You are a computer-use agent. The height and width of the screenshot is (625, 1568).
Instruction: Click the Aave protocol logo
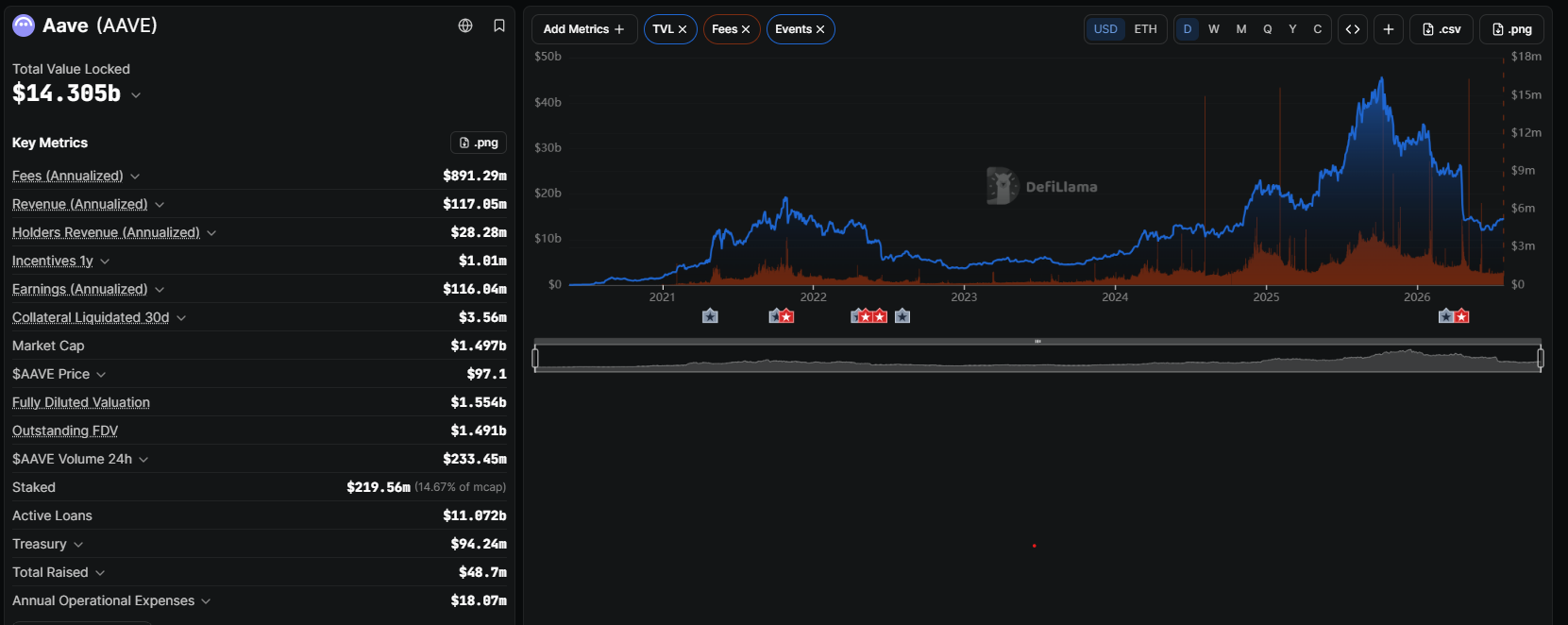(24, 25)
